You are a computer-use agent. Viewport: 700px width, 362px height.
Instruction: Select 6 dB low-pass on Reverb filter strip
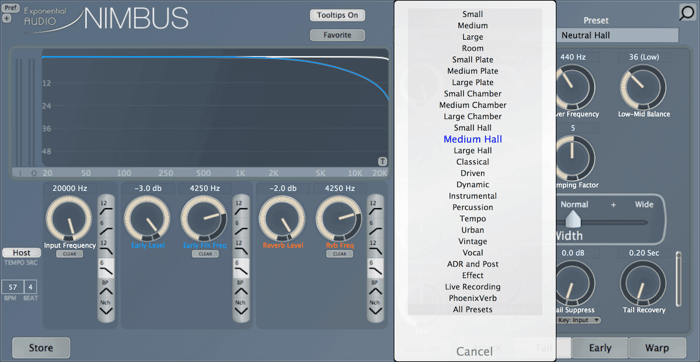click(375, 268)
